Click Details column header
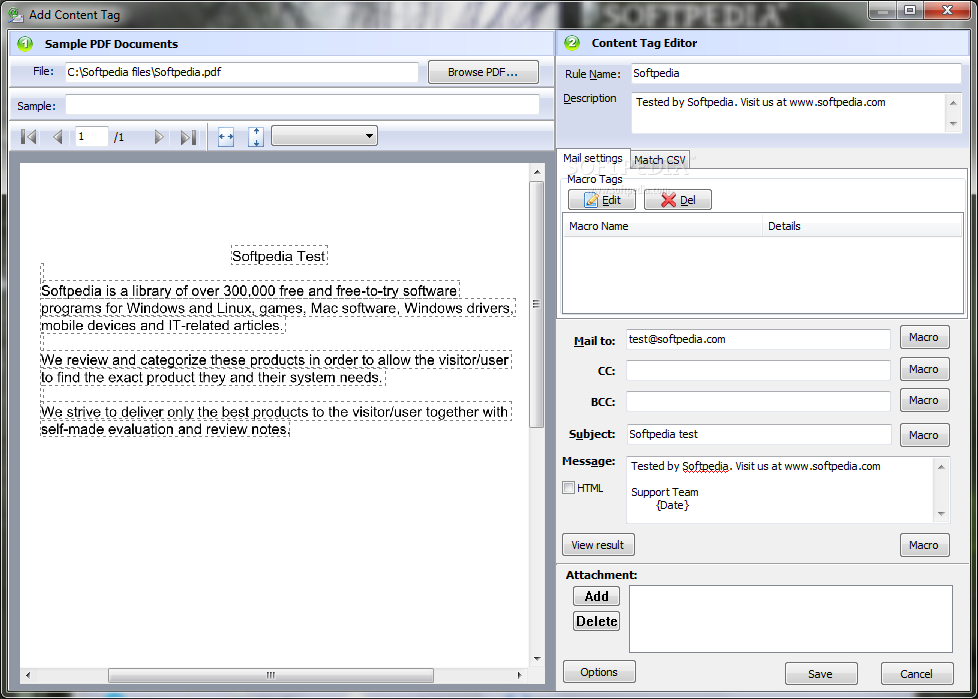This screenshot has width=978, height=699. [861, 226]
